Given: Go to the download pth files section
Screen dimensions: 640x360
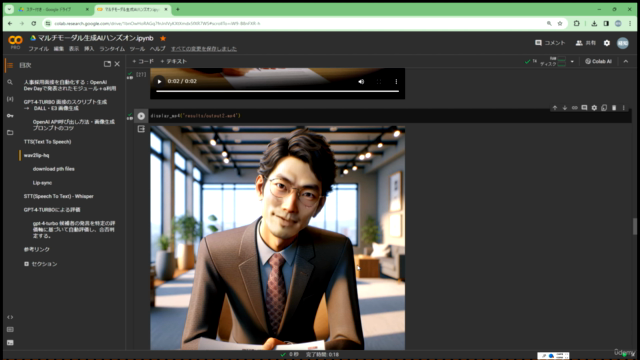Looking at the screenshot, I should click(53, 169).
